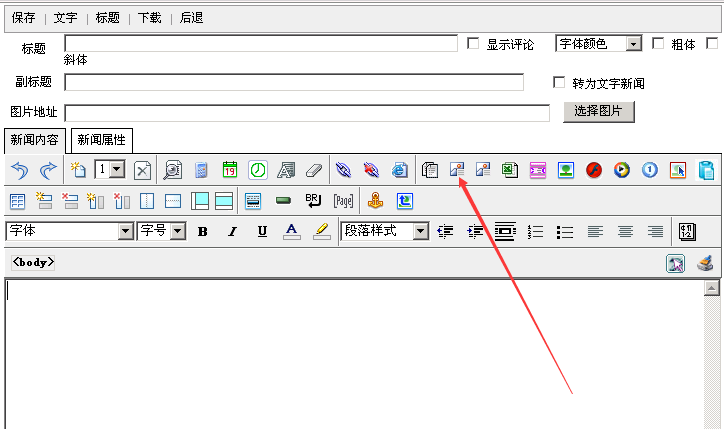The image size is (724, 429).
Task: Click the delete column icon
Action: [122, 201]
